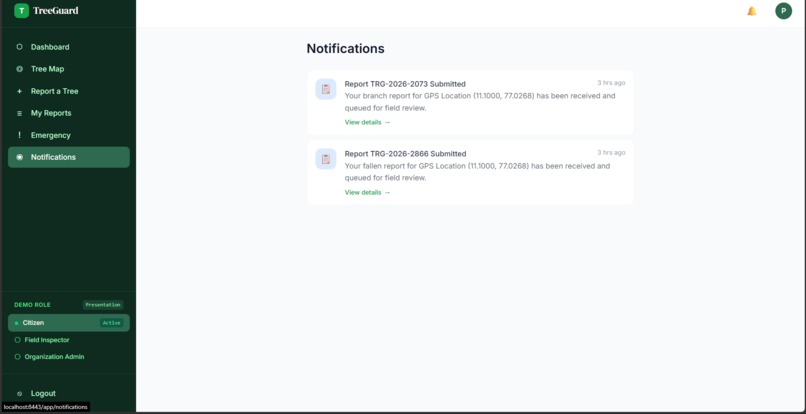Click title 'Report TRG-2026-2073 Submitted'

click(405, 84)
